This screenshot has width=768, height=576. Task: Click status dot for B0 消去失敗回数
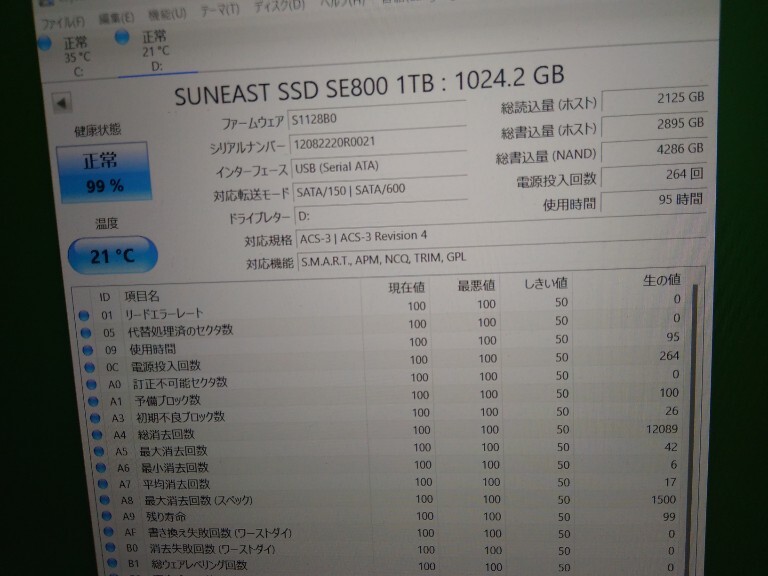111,548
